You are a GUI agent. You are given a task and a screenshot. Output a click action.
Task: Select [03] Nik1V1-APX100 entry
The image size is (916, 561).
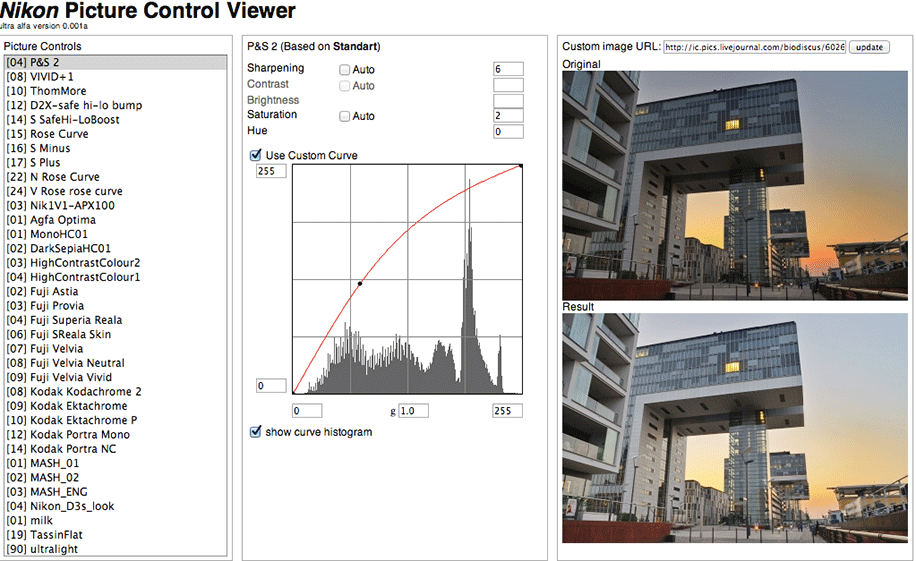116,206
